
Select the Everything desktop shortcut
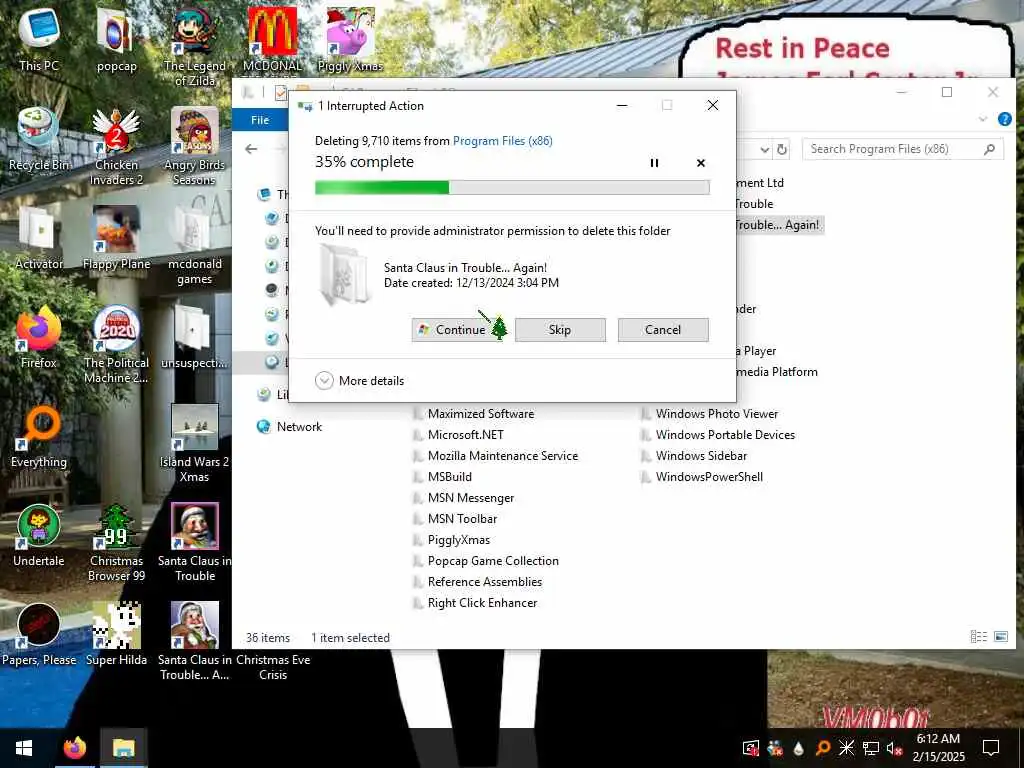click(x=39, y=436)
